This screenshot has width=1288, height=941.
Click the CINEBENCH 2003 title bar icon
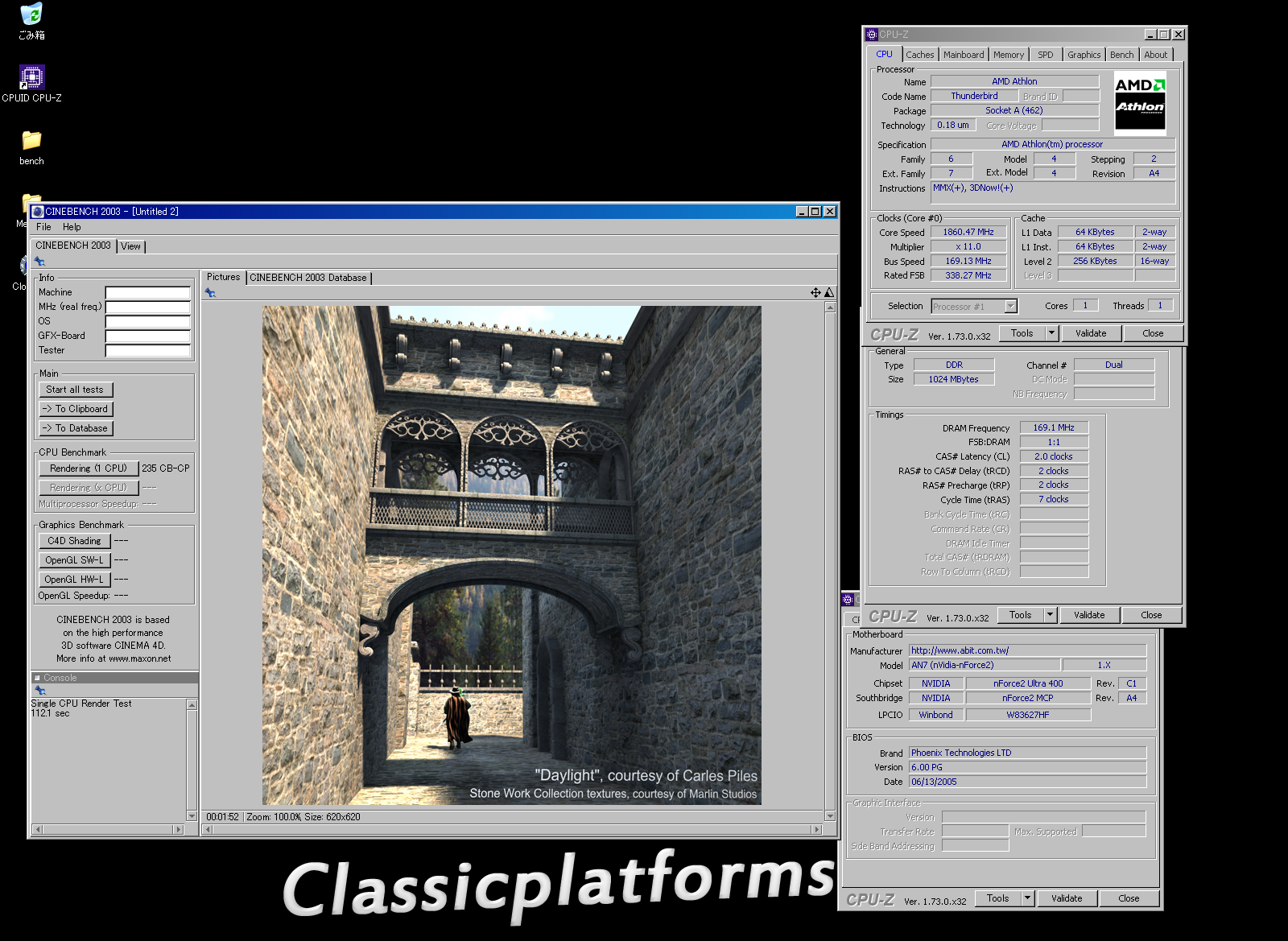[38, 212]
